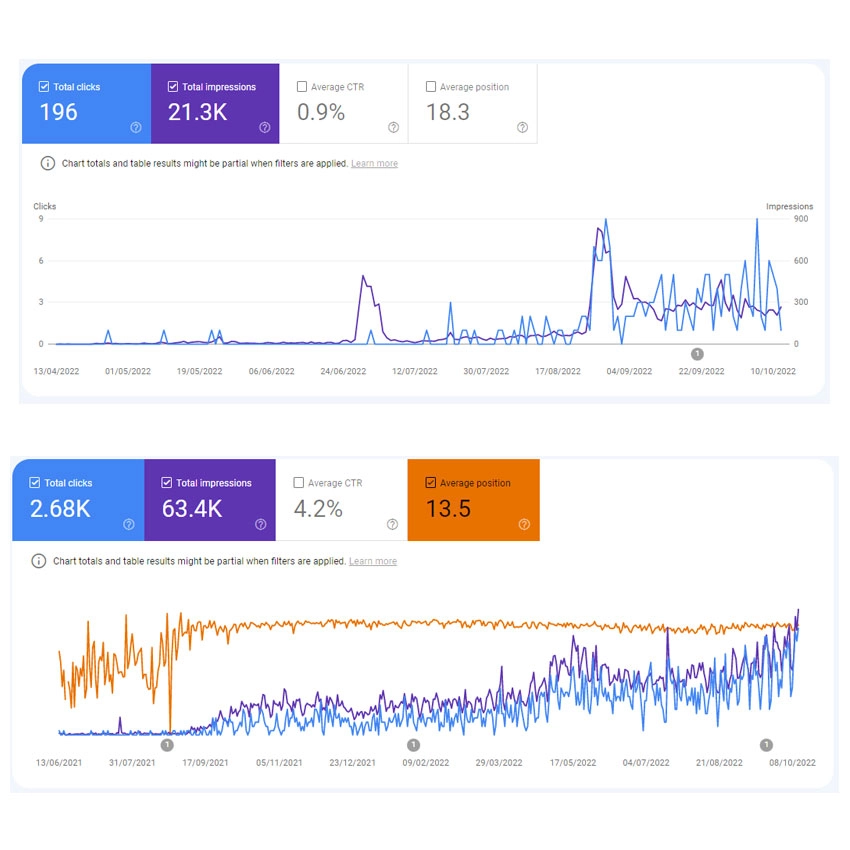This screenshot has height=850, width=850.
Task: Uncheck Total impressions checkbox in bottom chart
Action: click(x=166, y=482)
